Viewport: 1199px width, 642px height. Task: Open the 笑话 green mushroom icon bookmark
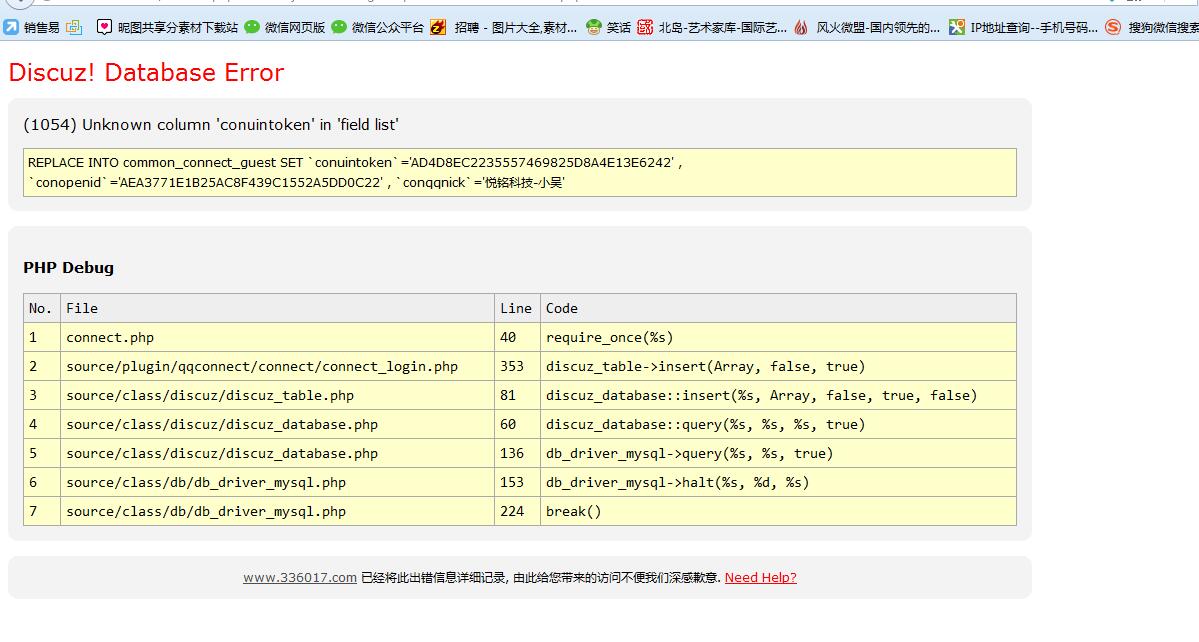click(x=594, y=27)
